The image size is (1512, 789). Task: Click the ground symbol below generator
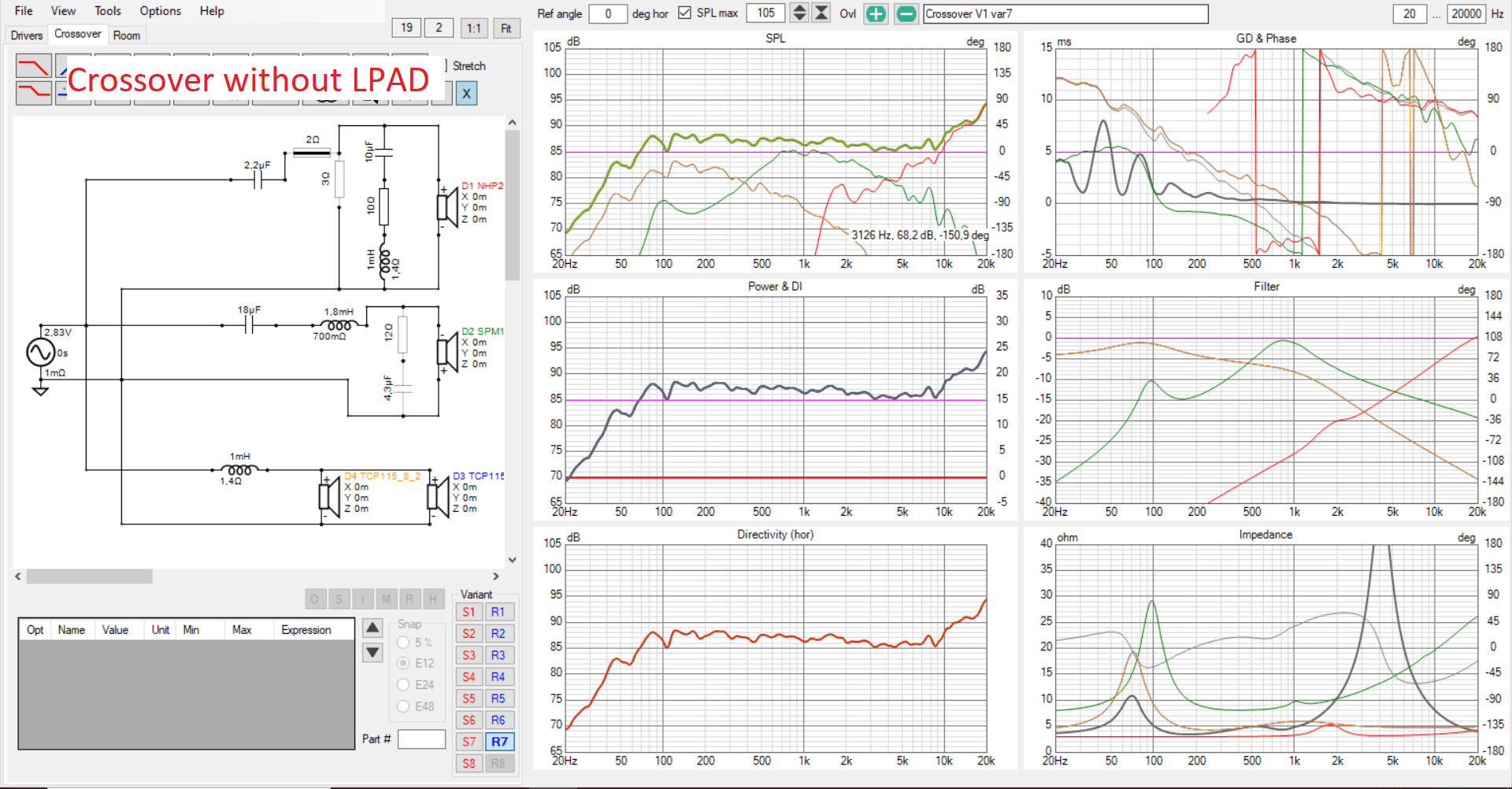point(40,390)
